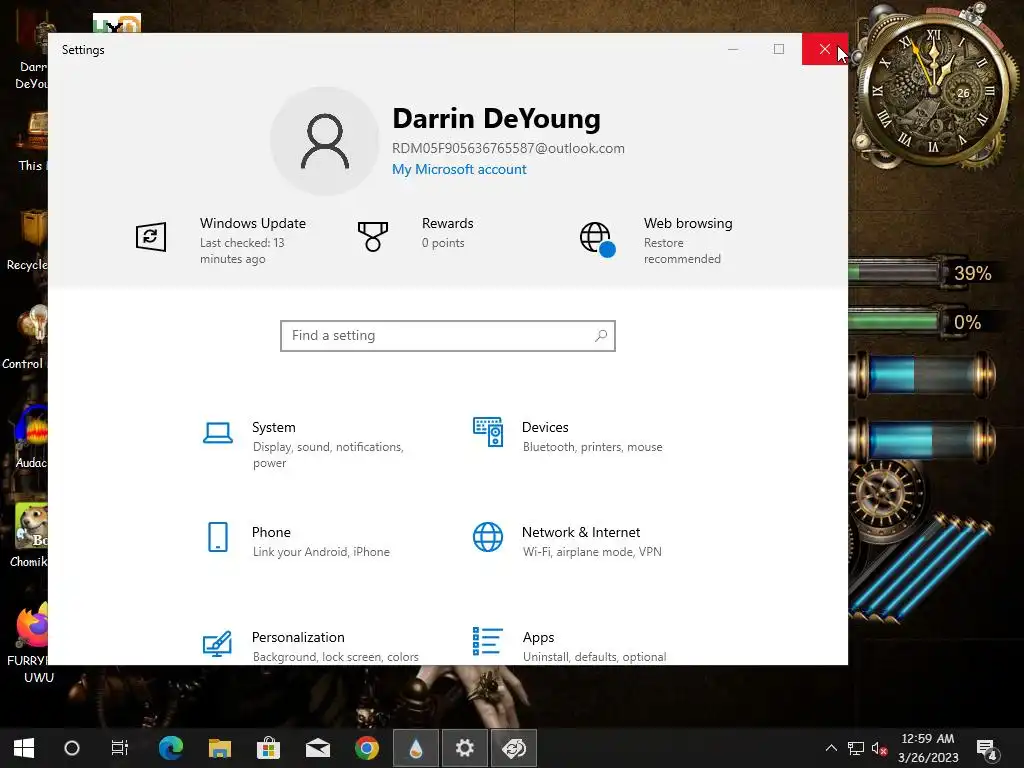The width and height of the screenshot is (1024, 768).
Task: Click the Windows Update refresh icon
Action: click(151, 236)
